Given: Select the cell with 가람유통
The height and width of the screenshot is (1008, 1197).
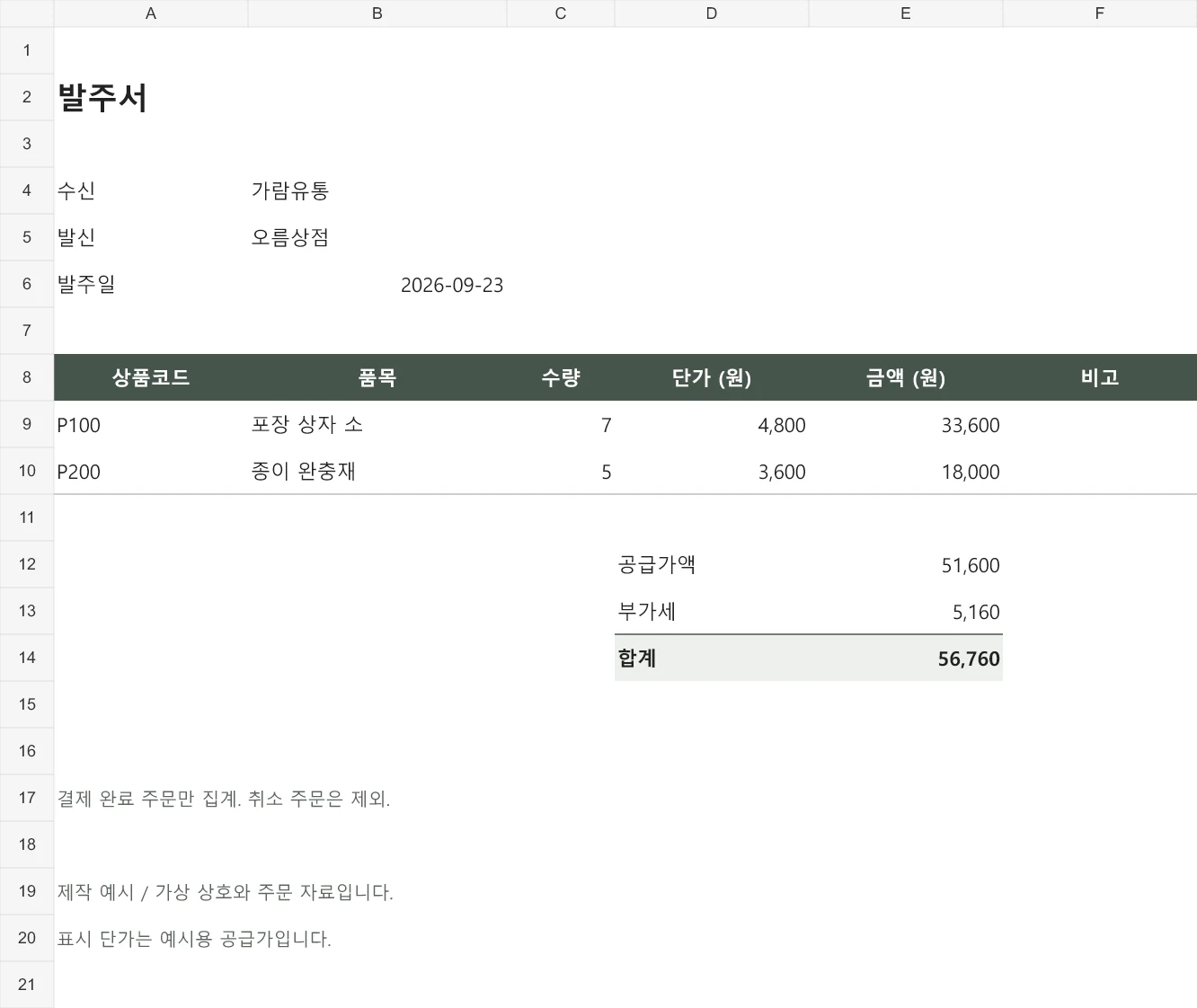Looking at the screenshot, I should (x=377, y=190).
